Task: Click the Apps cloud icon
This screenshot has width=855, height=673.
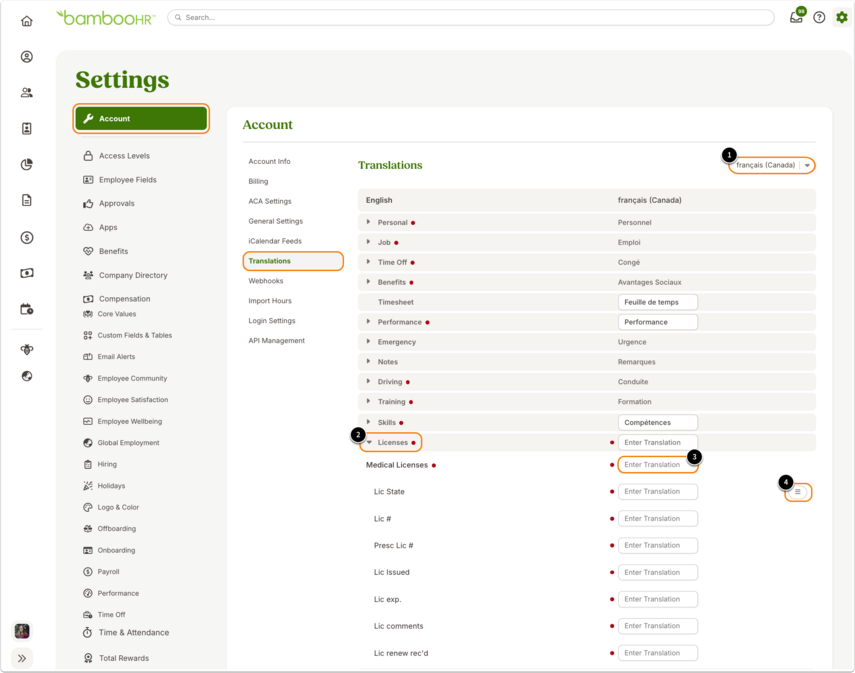Action: click(x=88, y=227)
